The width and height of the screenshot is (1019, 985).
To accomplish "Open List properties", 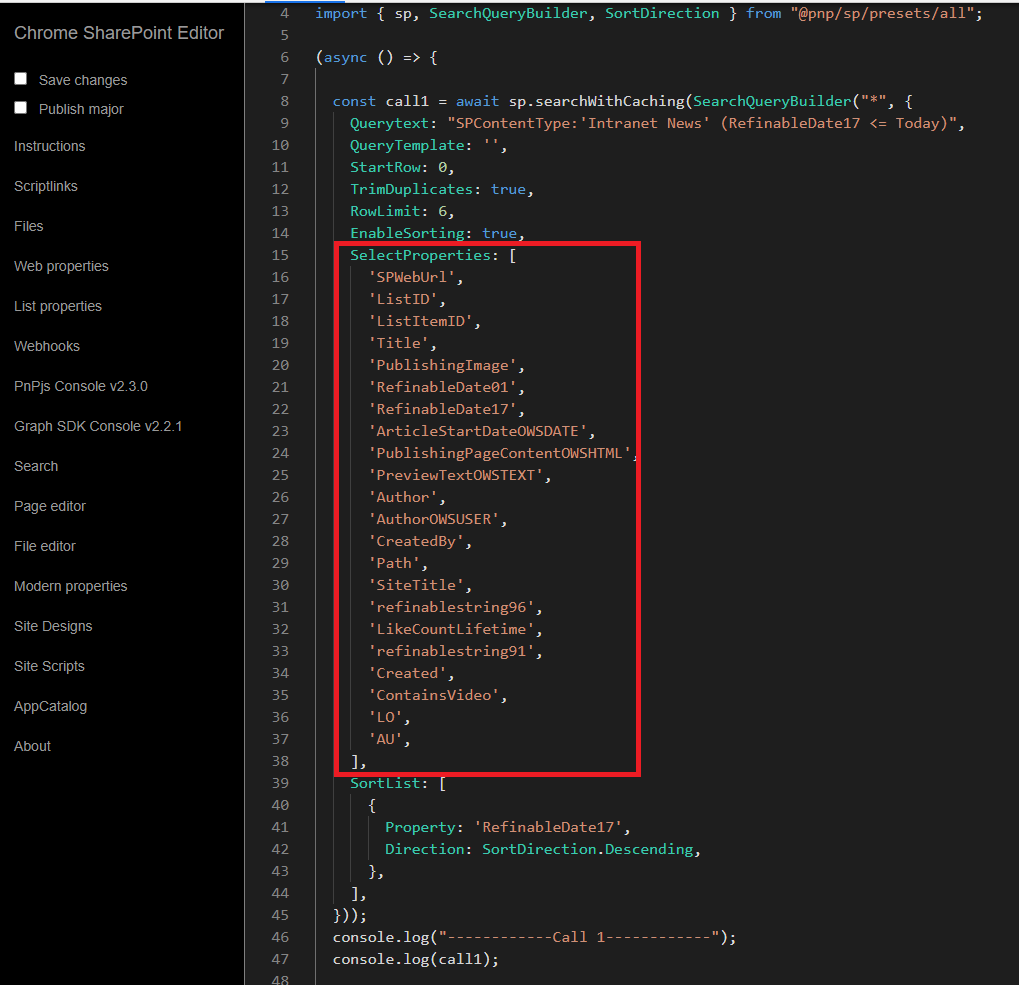I will (x=57, y=306).
